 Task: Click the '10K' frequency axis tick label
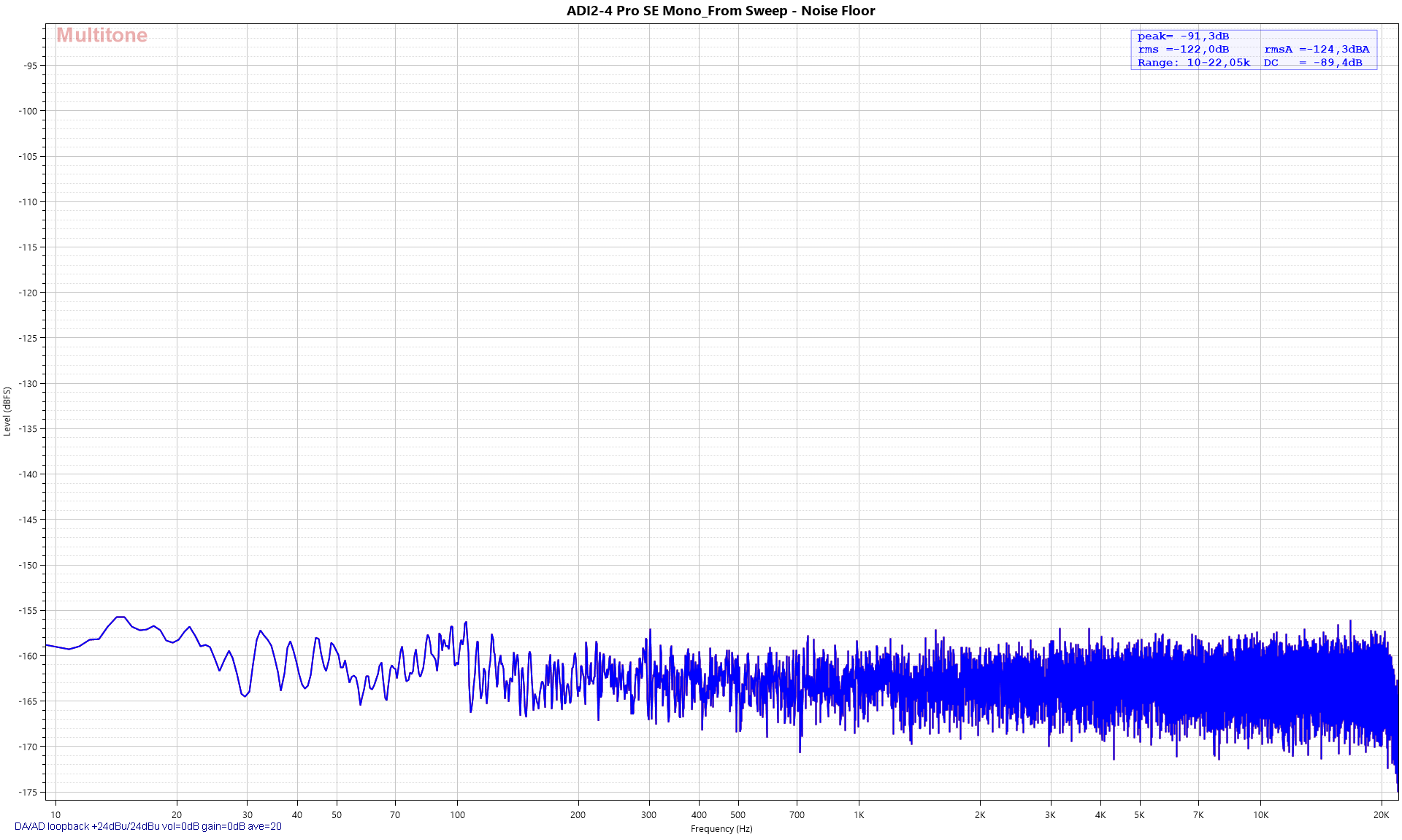tap(1260, 815)
